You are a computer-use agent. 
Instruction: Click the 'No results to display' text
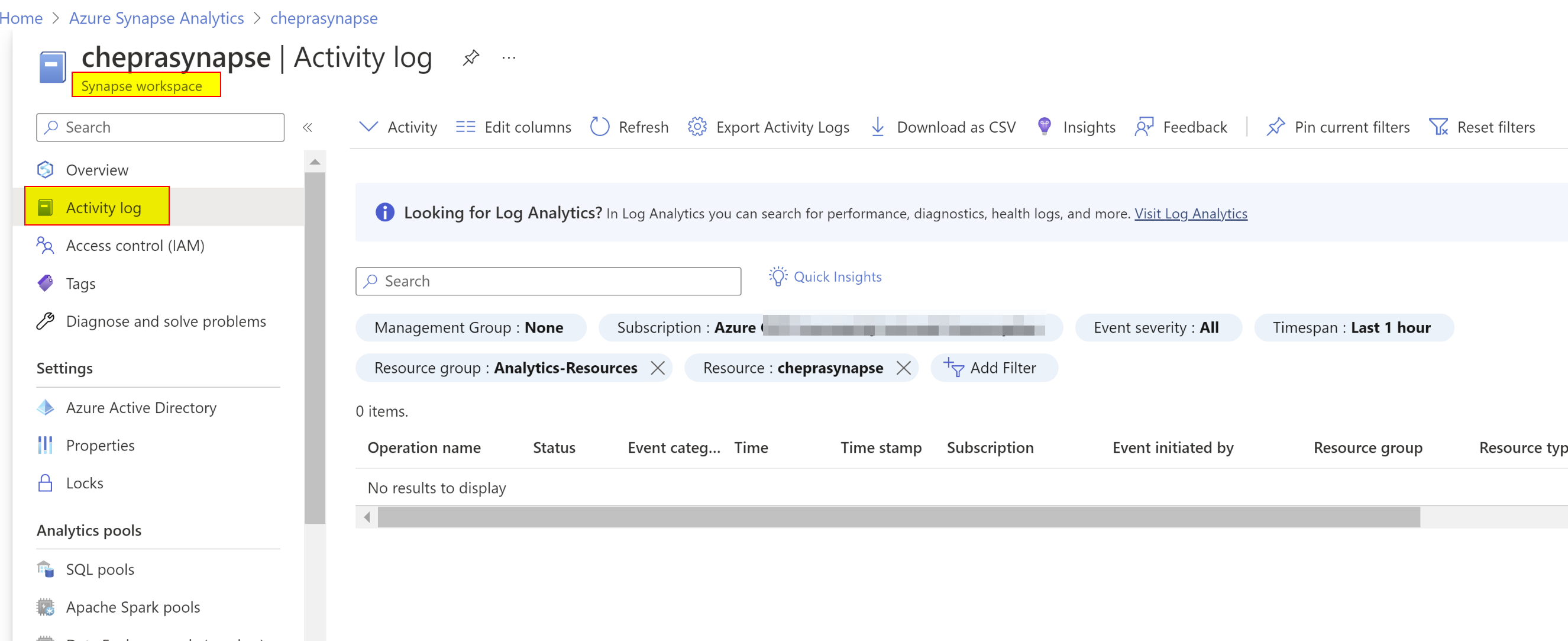tap(437, 488)
